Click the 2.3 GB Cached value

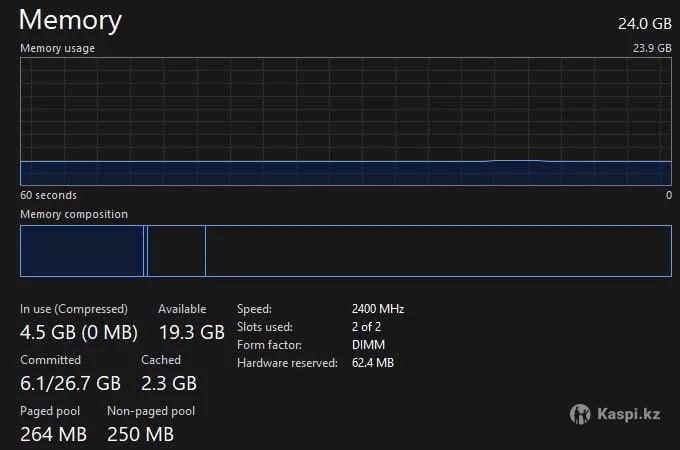click(x=169, y=383)
